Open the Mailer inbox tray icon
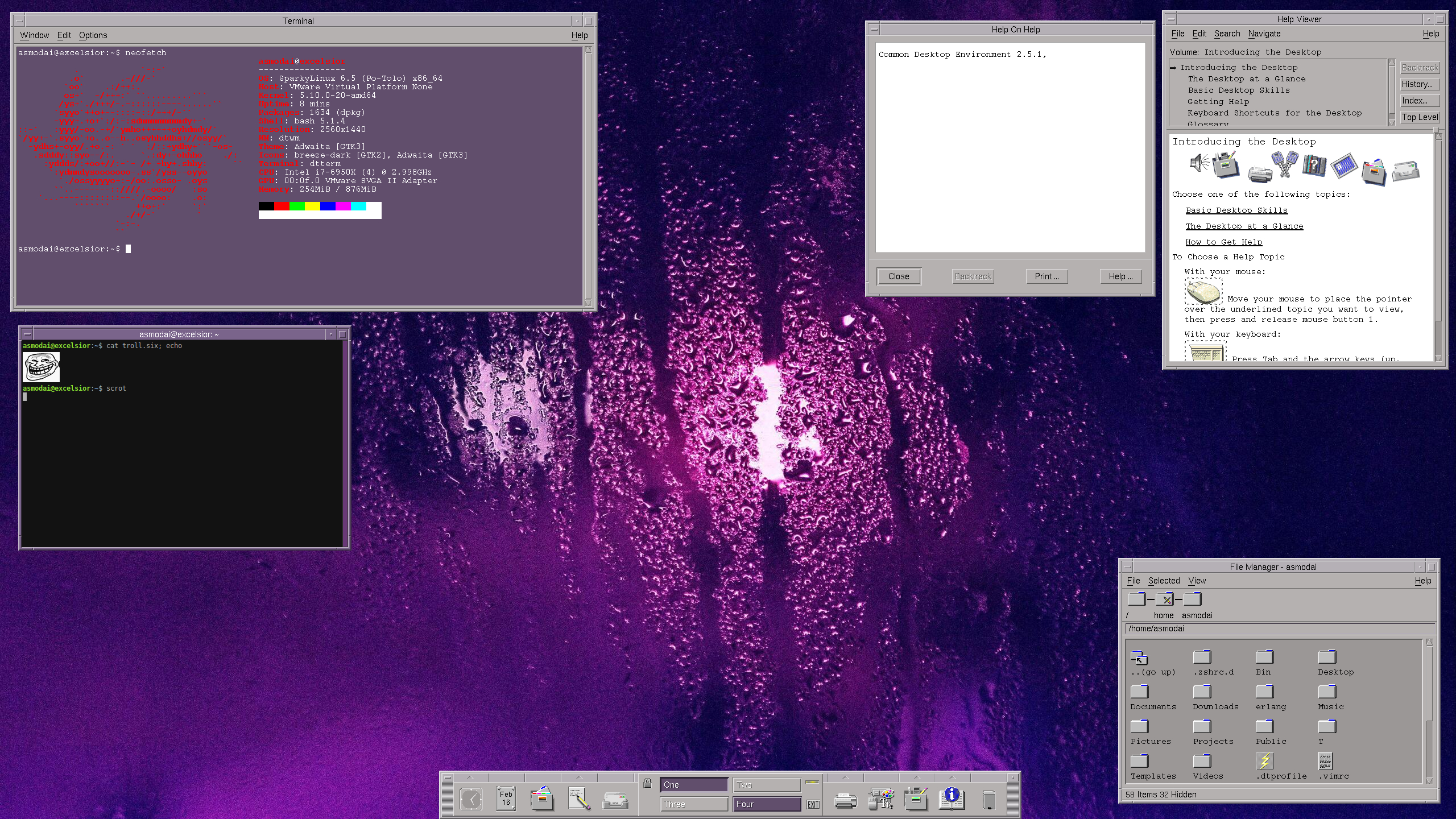 [615, 800]
